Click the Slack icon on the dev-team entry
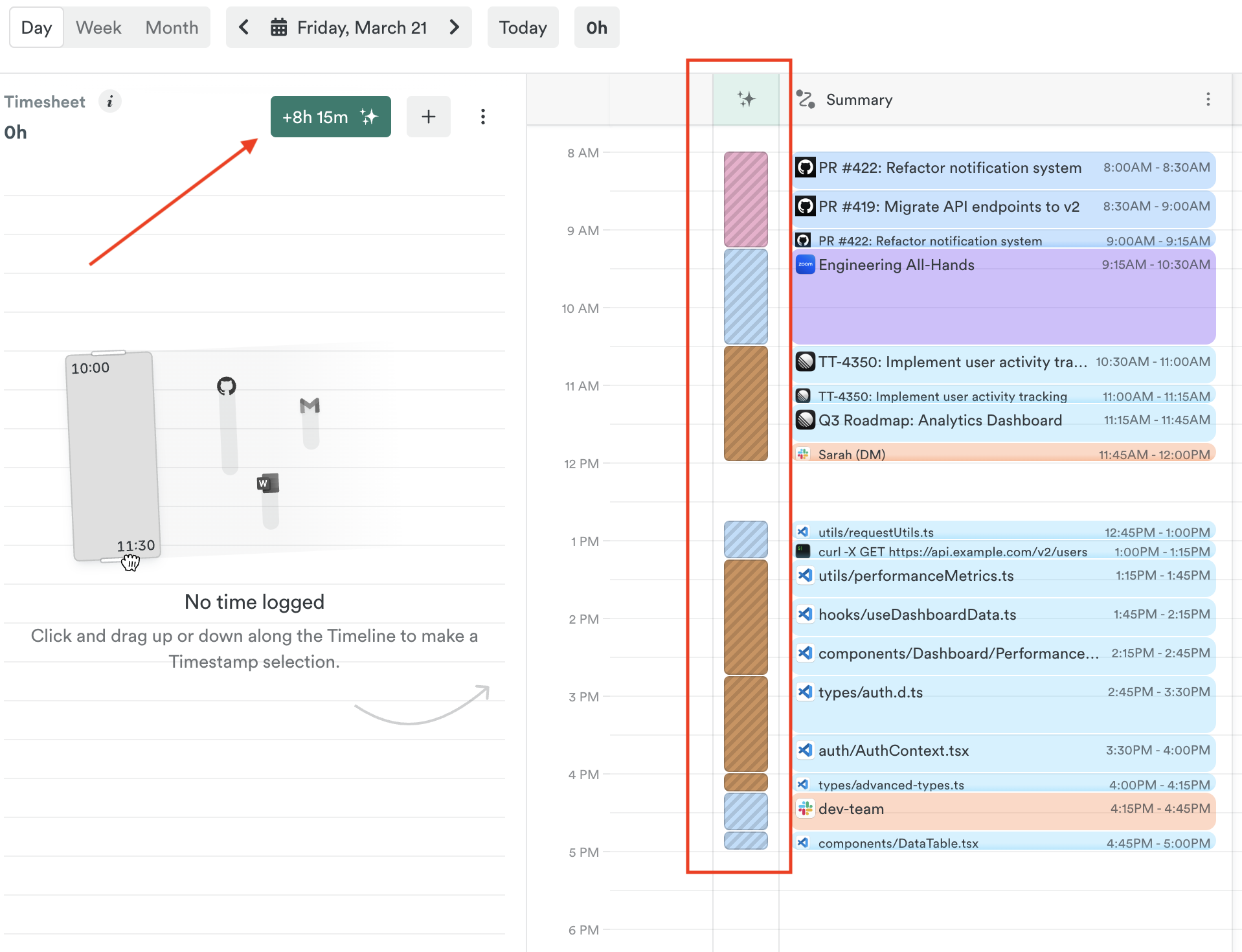The image size is (1242, 952). pyautogui.click(x=805, y=808)
